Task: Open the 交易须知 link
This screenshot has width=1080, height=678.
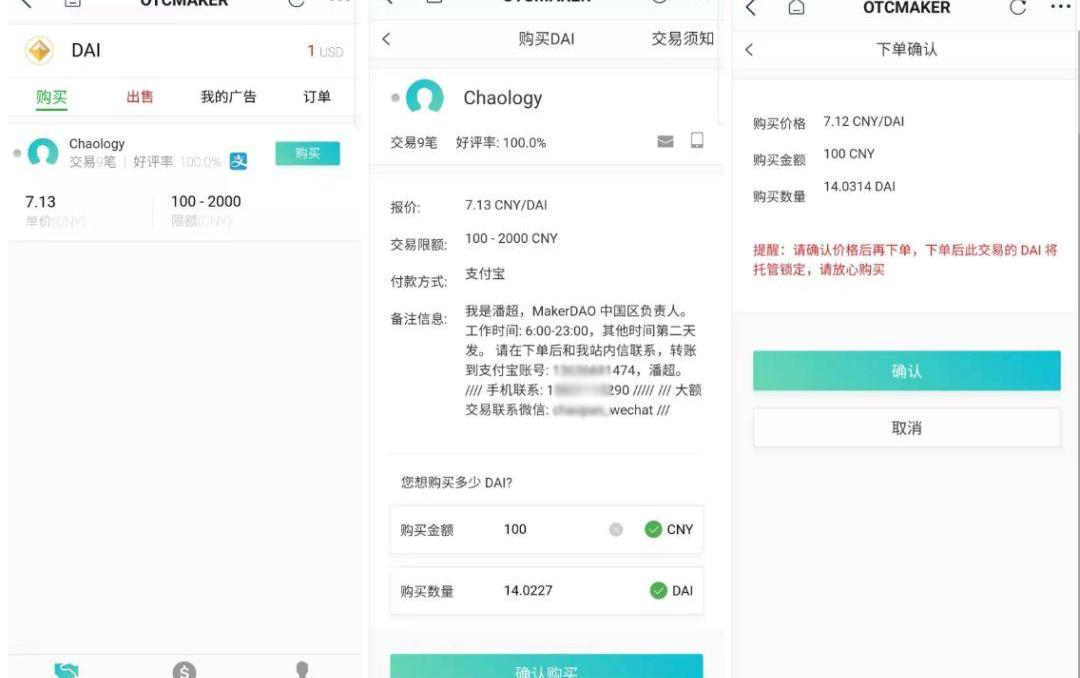Action: click(x=682, y=39)
